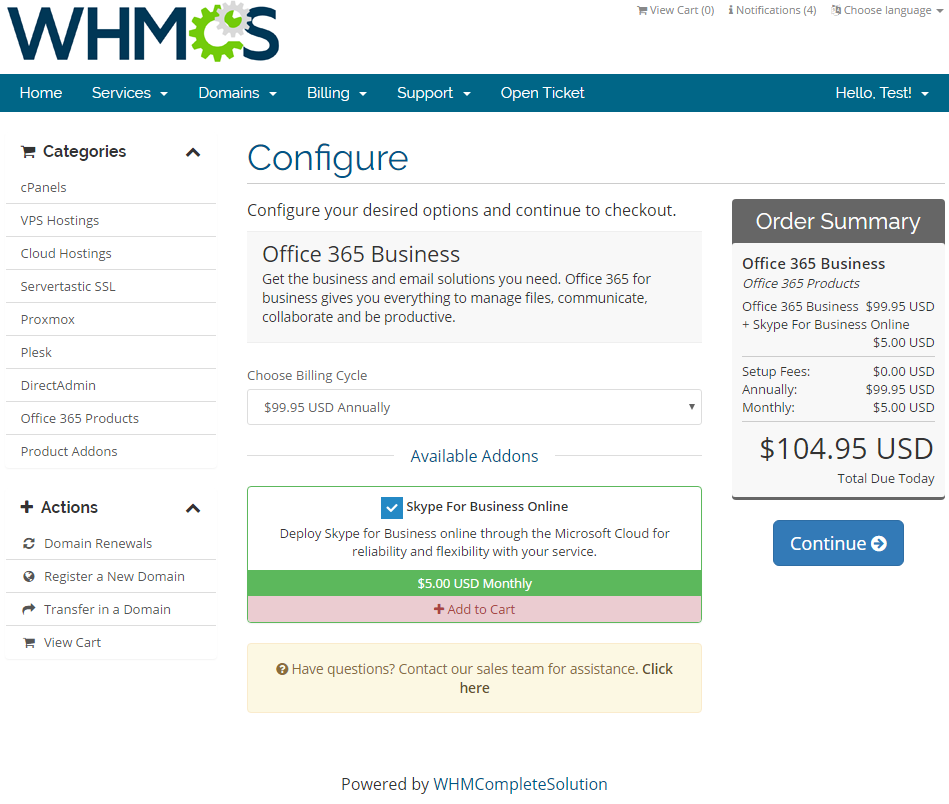Open Notifications (4) in the top bar
The height and width of the screenshot is (804, 949).
coord(772,10)
